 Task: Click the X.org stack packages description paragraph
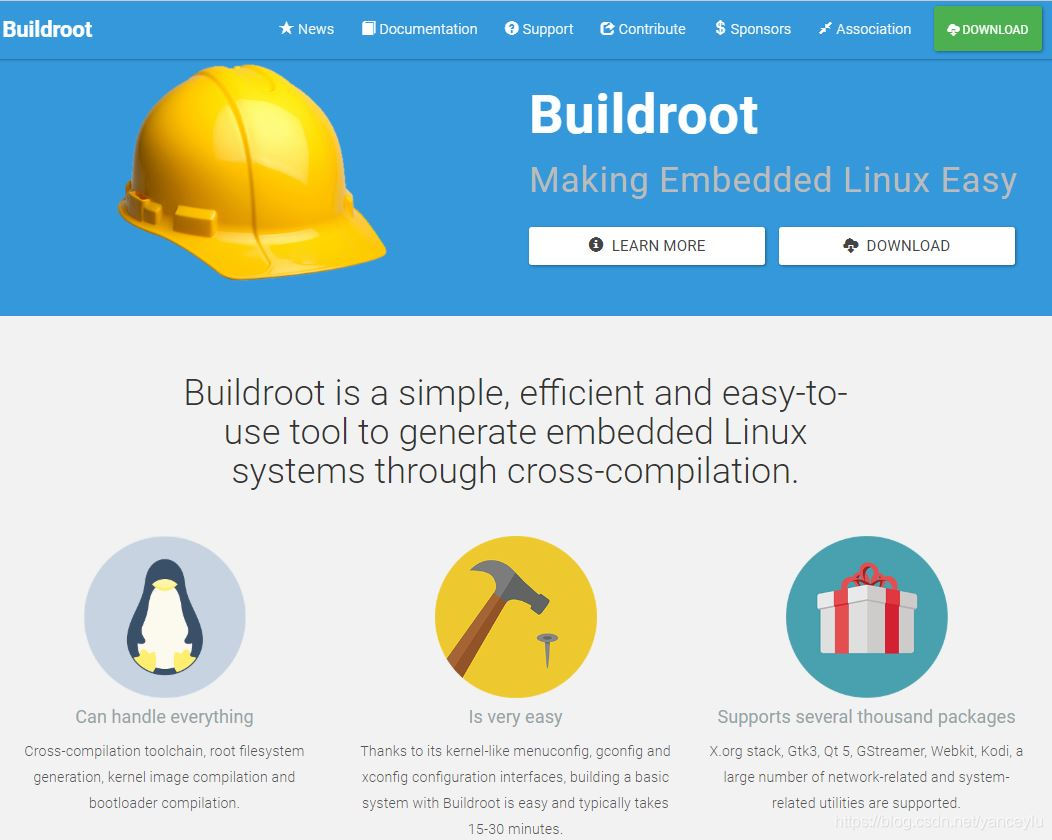(866, 777)
